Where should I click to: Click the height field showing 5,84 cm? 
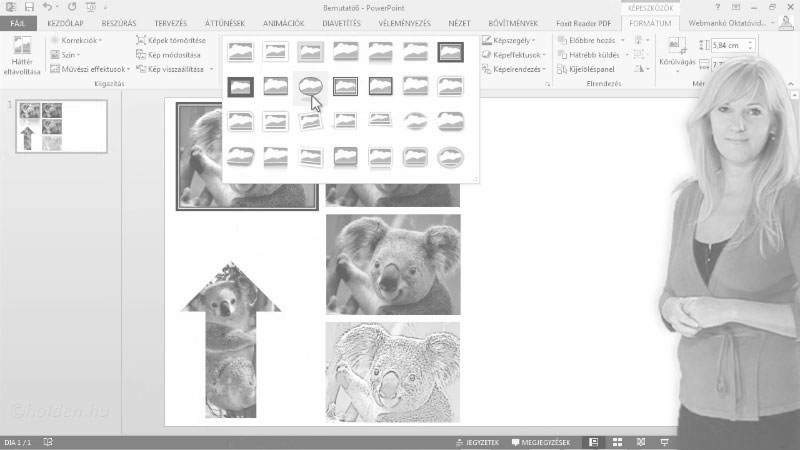[x=729, y=45]
